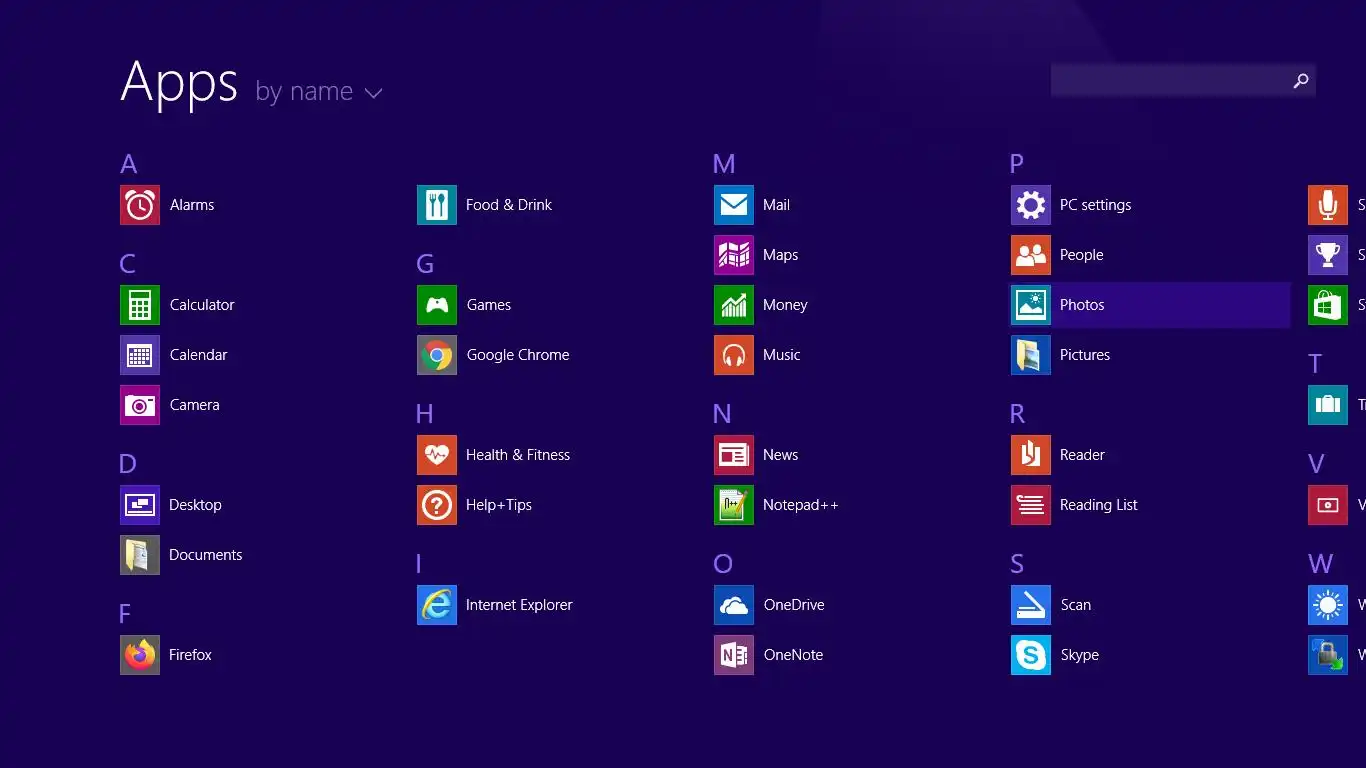Launch the Reader app icon
Viewport: 1366px width, 768px height.
coord(1031,455)
